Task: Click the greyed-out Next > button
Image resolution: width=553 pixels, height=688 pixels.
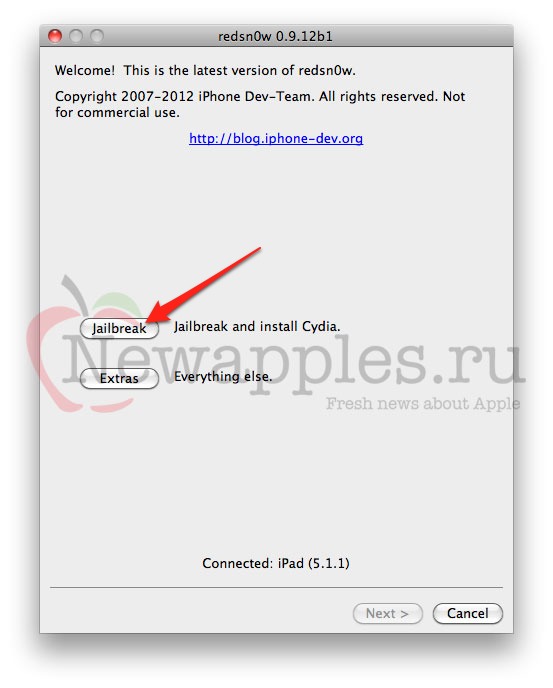Action: coord(388,613)
